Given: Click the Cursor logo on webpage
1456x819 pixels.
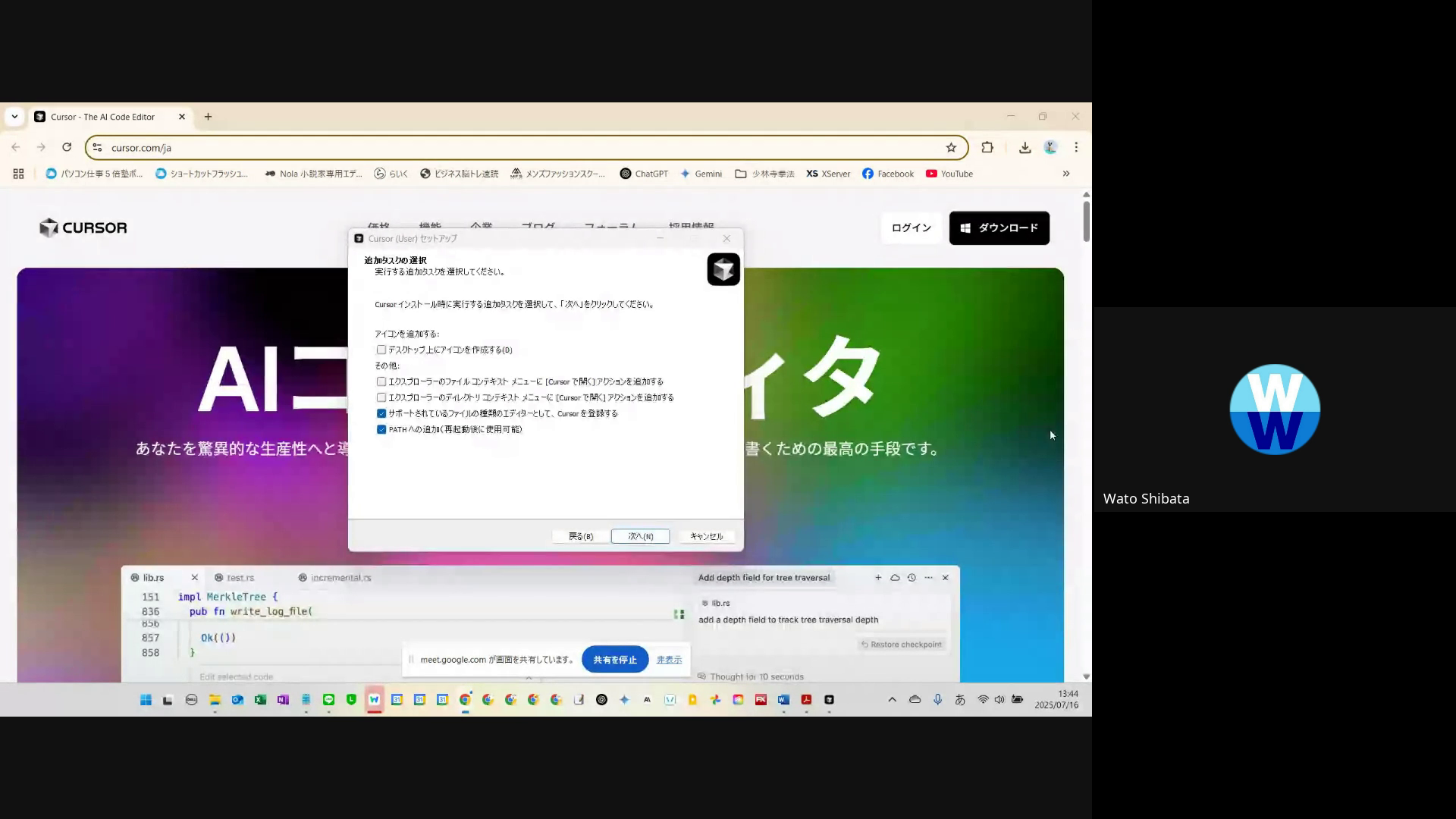Looking at the screenshot, I should [x=83, y=227].
